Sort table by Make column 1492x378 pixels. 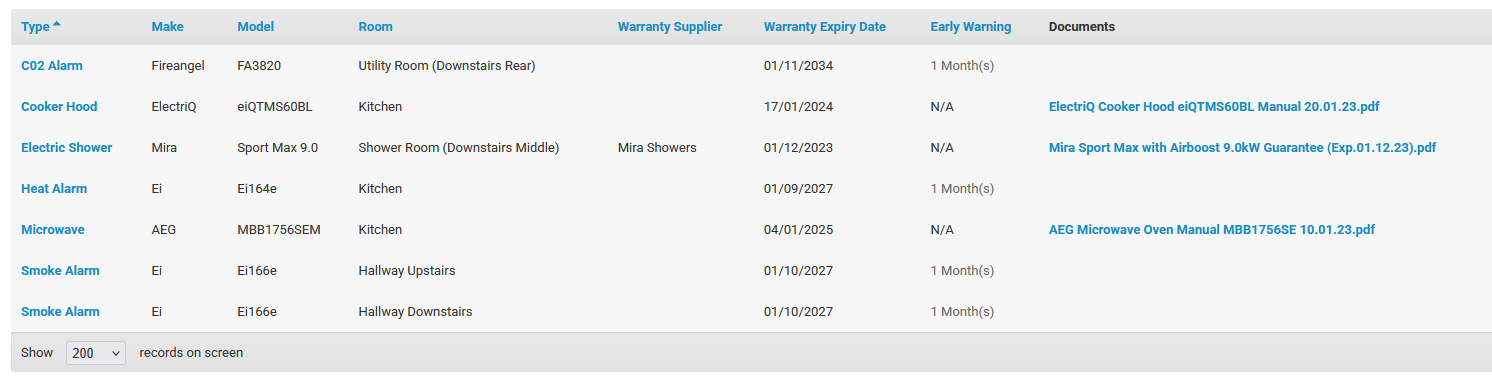tap(168, 27)
